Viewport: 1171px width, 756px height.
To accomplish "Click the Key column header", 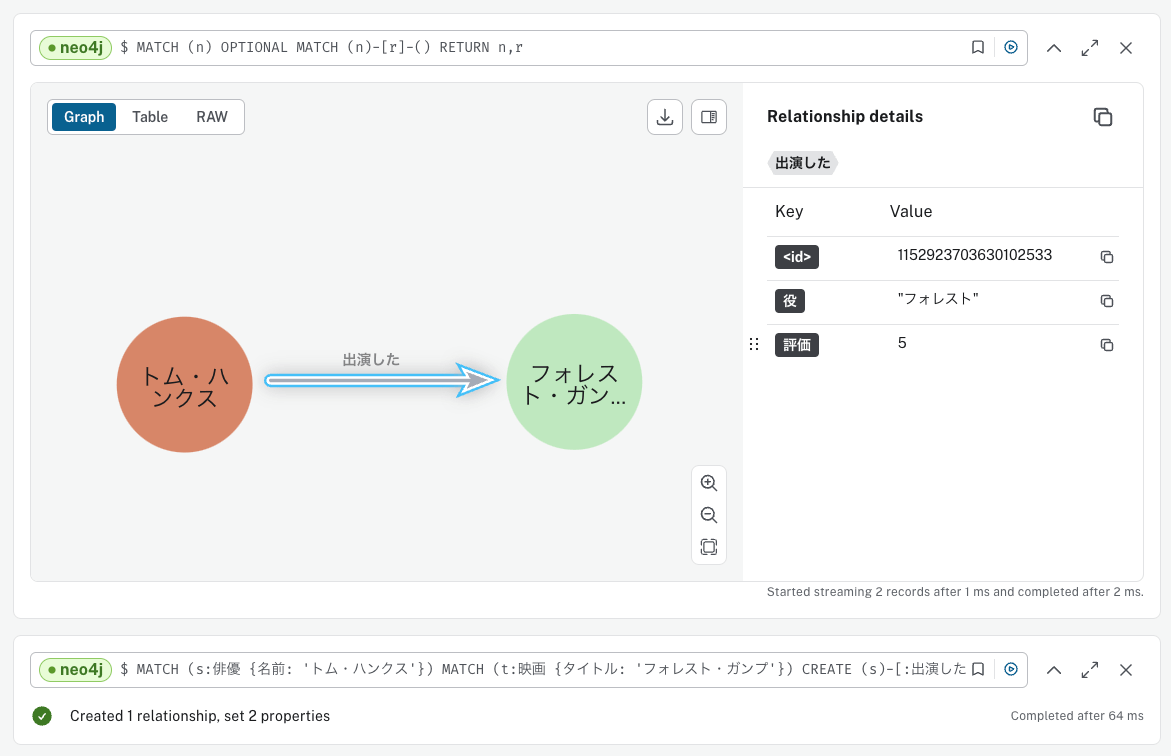I will [789, 211].
